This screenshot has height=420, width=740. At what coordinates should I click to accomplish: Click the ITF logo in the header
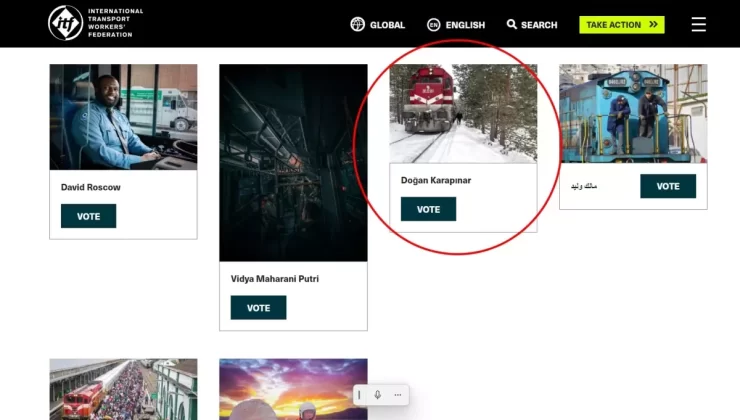(x=66, y=23)
